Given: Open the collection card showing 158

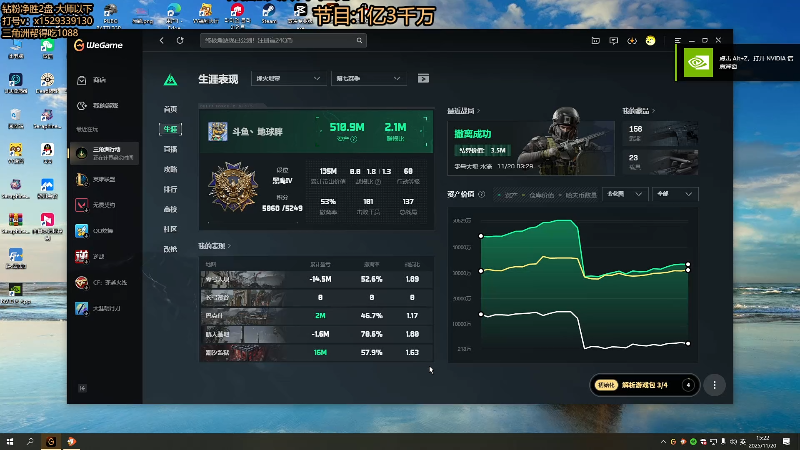Looking at the screenshot, I should pos(660,134).
